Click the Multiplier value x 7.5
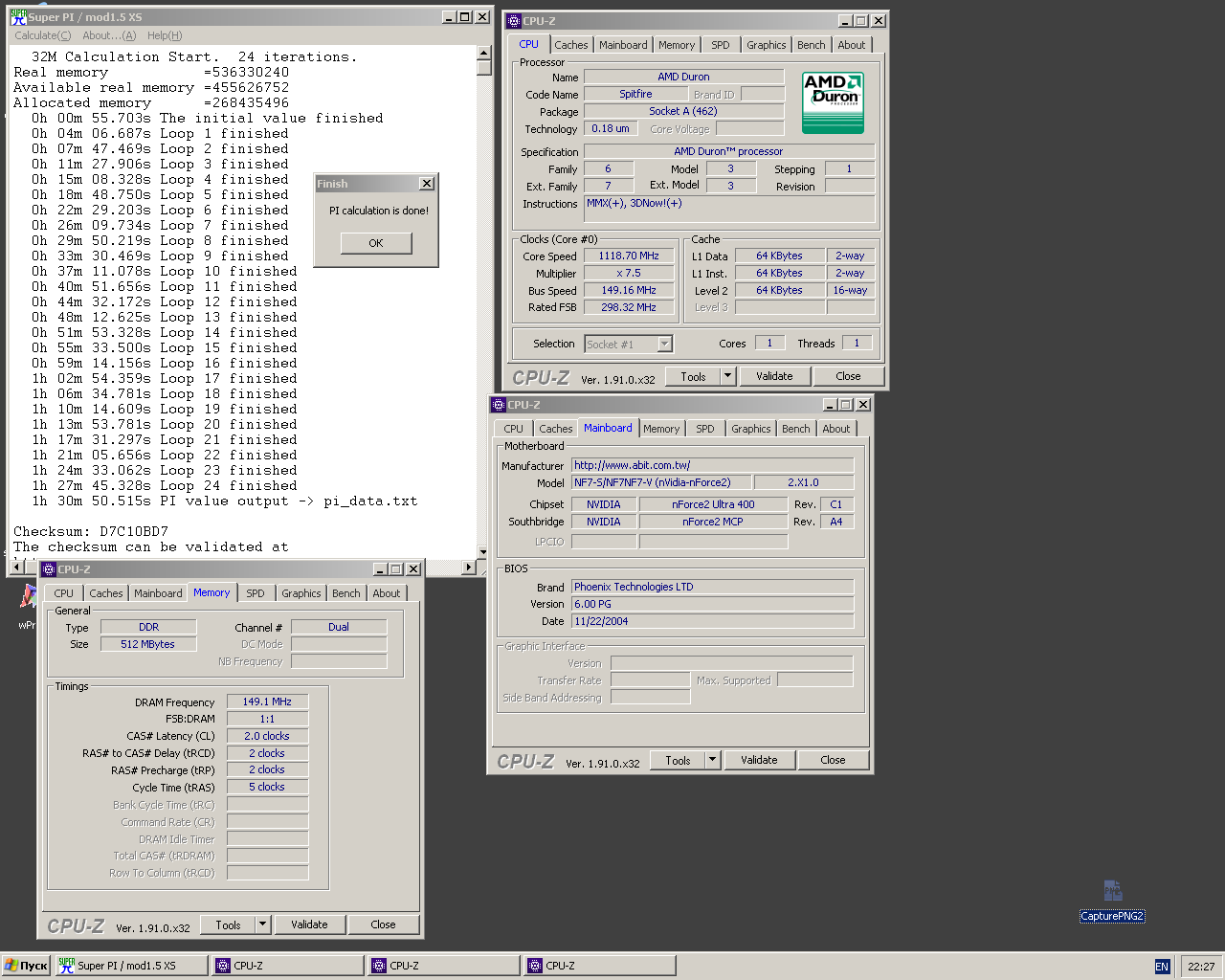1225x980 pixels. pos(629,274)
